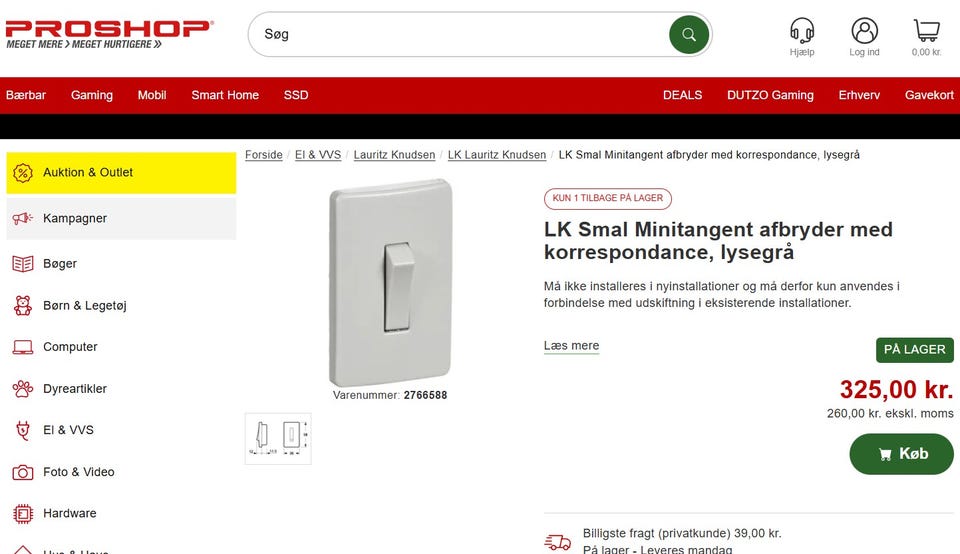Follow the Læs mere link
The height and width of the screenshot is (554, 960).
[x=571, y=345]
